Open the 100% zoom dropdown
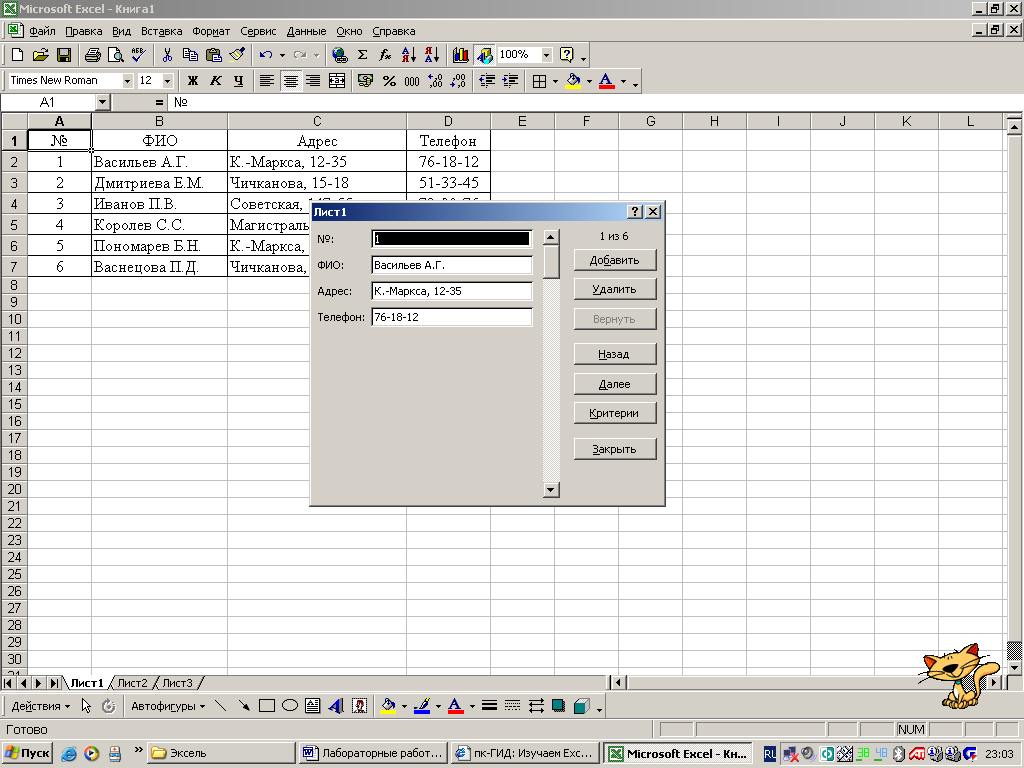The image size is (1024, 768). point(546,55)
